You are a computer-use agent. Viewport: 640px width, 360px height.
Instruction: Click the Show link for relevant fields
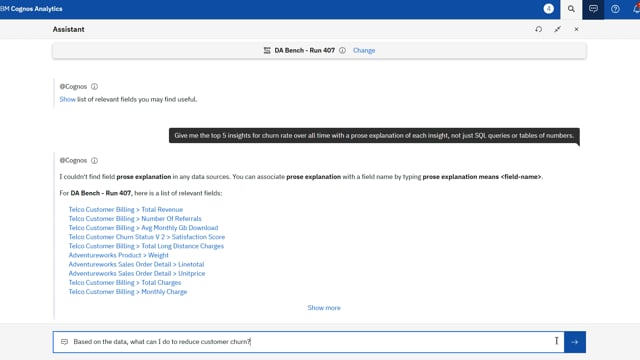(x=67, y=99)
